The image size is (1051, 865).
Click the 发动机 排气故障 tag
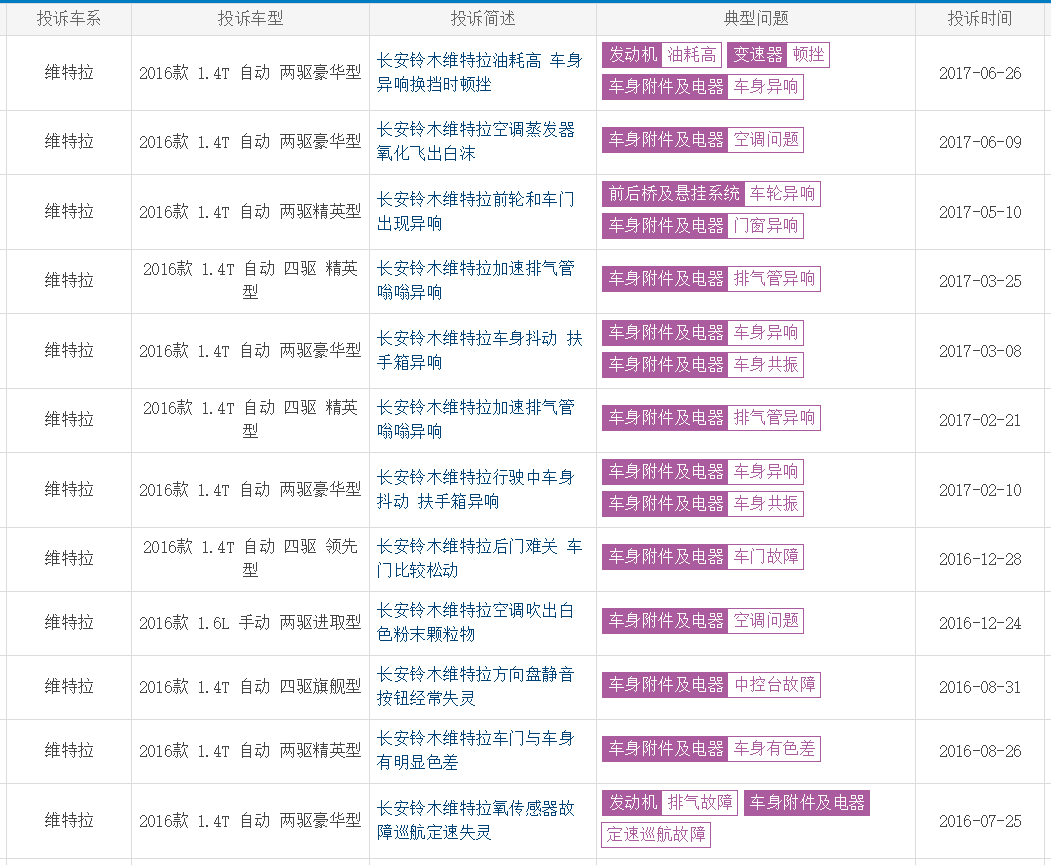(670, 803)
